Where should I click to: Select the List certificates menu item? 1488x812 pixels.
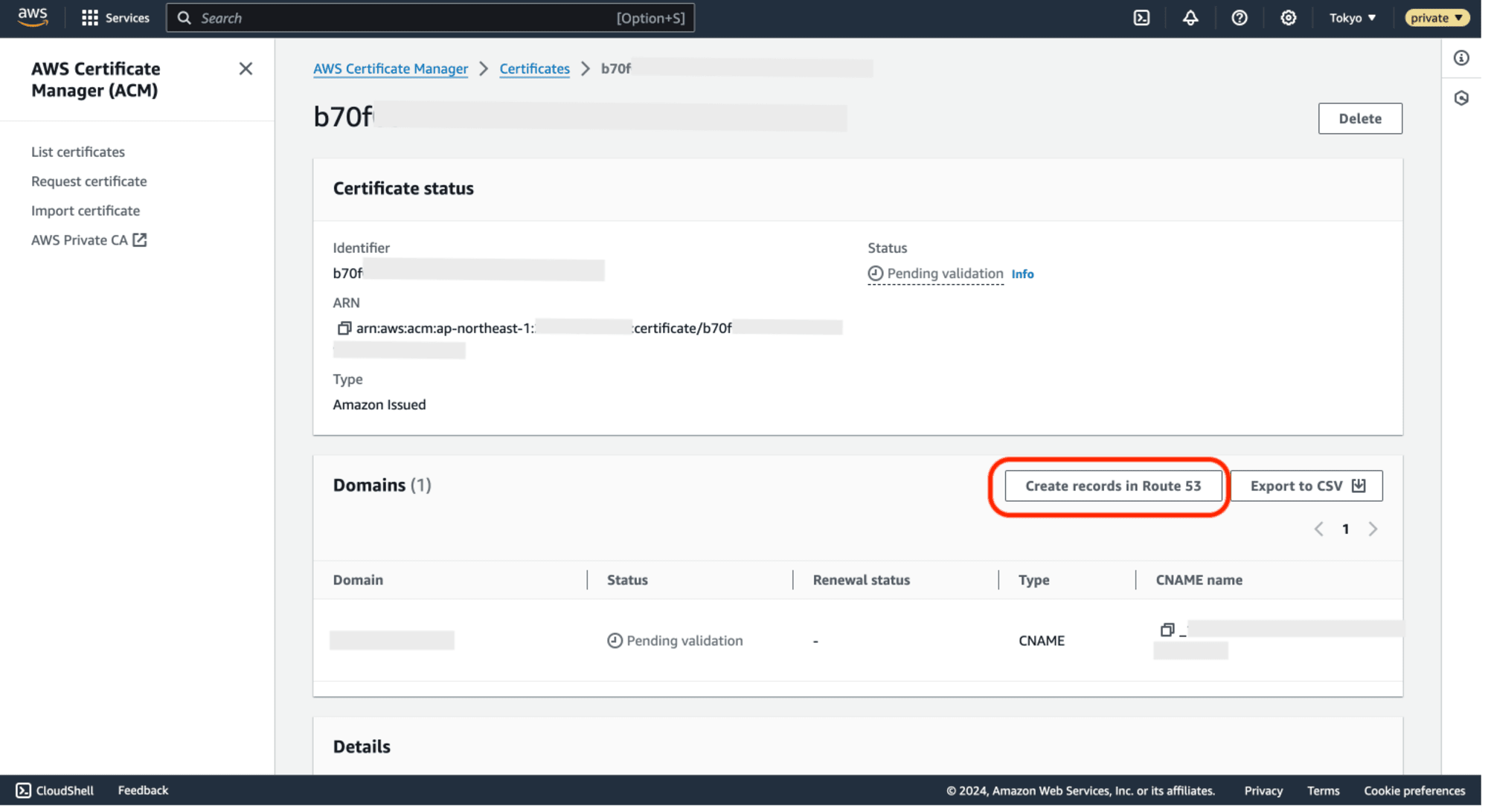(78, 151)
